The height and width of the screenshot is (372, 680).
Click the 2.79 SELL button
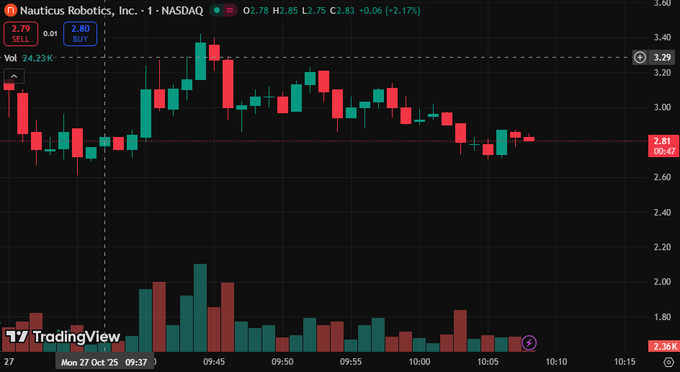tap(21, 33)
